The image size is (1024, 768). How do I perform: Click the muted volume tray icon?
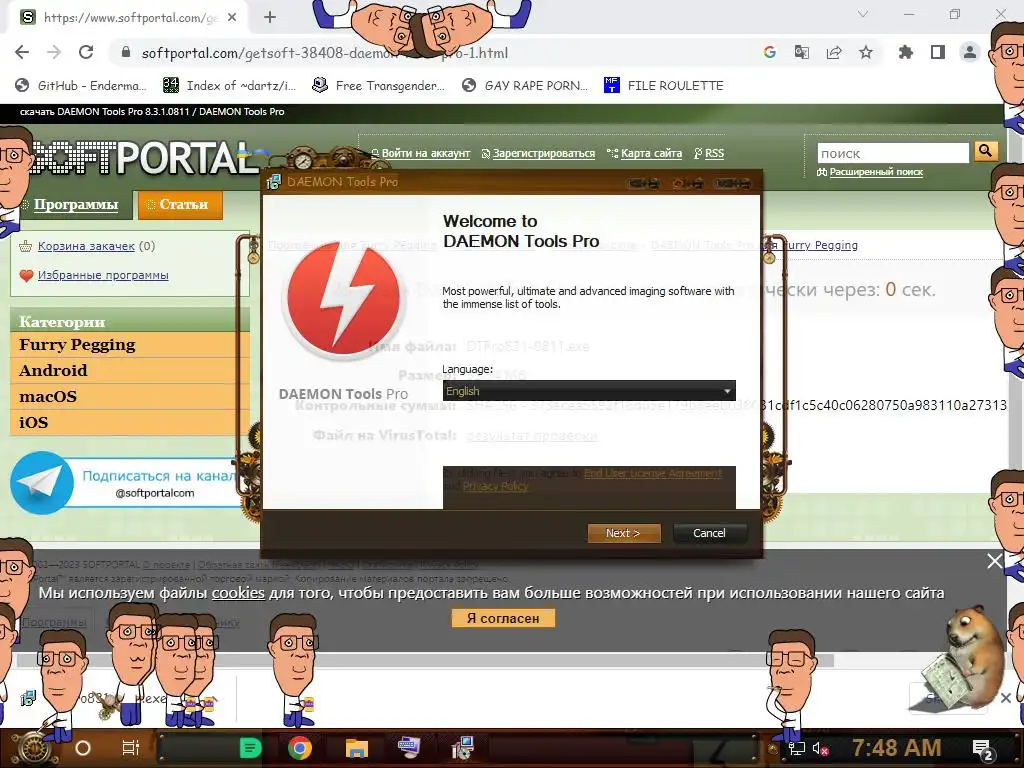(821, 749)
